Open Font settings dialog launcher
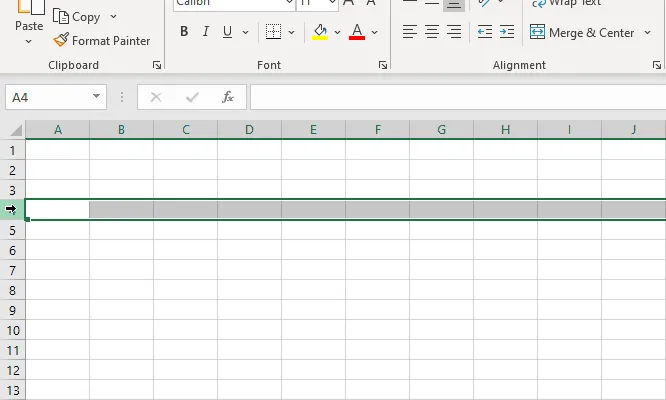Image resolution: width=666 pixels, height=400 pixels. [383, 65]
